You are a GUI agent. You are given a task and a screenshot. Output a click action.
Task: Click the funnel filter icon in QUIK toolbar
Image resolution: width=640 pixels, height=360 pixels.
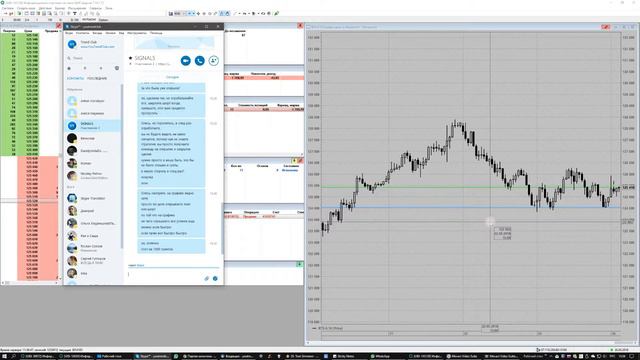click(75, 13)
